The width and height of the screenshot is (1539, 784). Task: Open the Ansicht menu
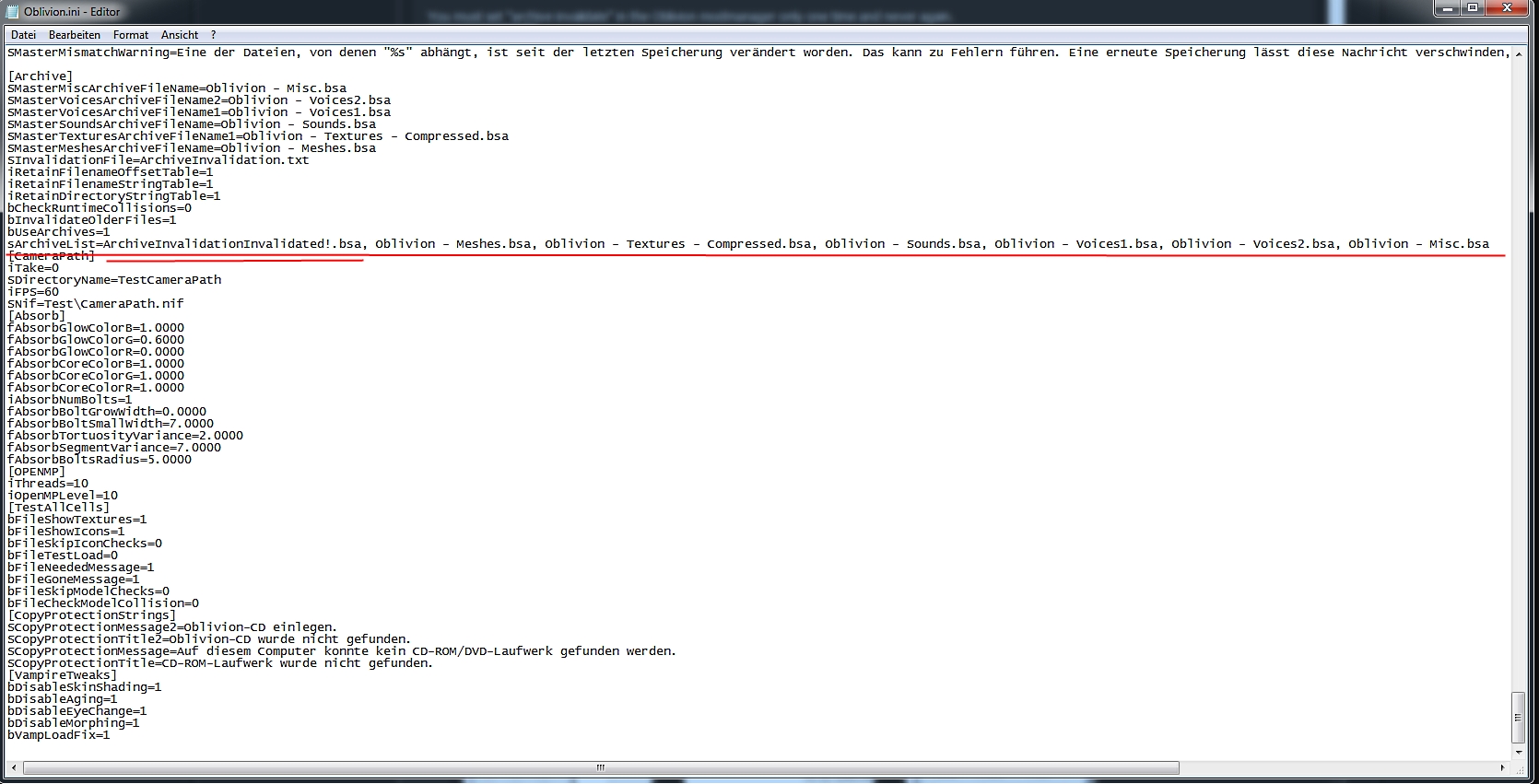180,35
